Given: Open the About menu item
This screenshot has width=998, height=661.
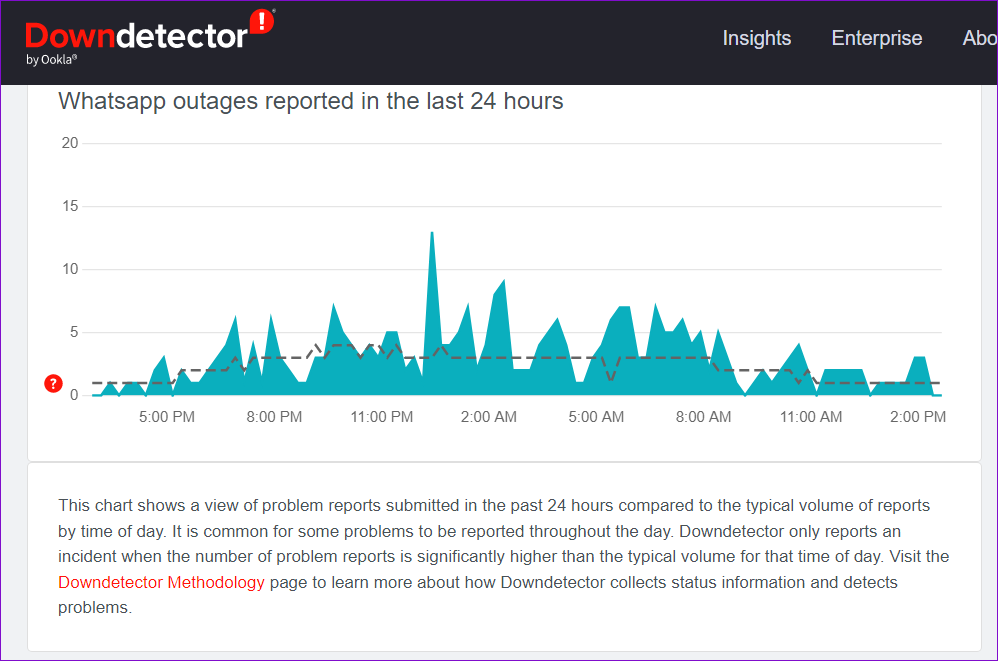Looking at the screenshot, I should point(980,38).
